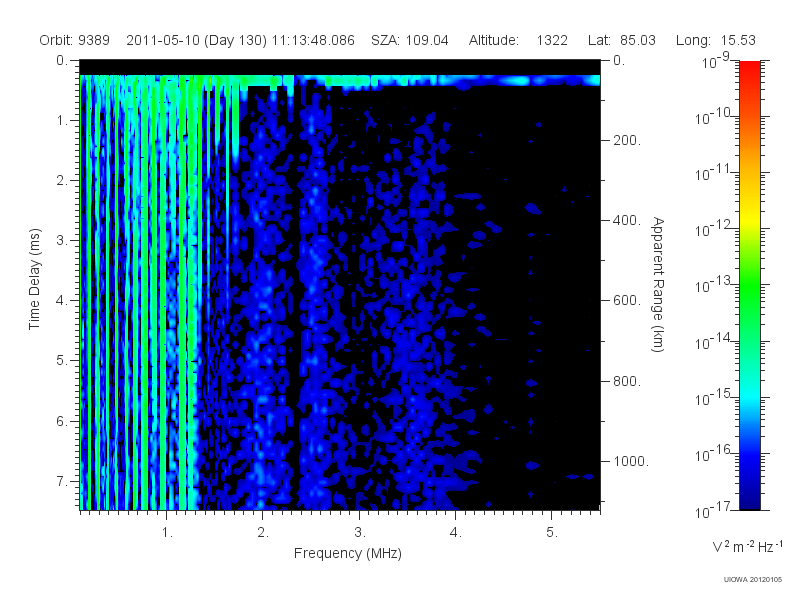Click the 800. tick on Apparent Range axis
The image size is (800, 600).
(627, 381)
